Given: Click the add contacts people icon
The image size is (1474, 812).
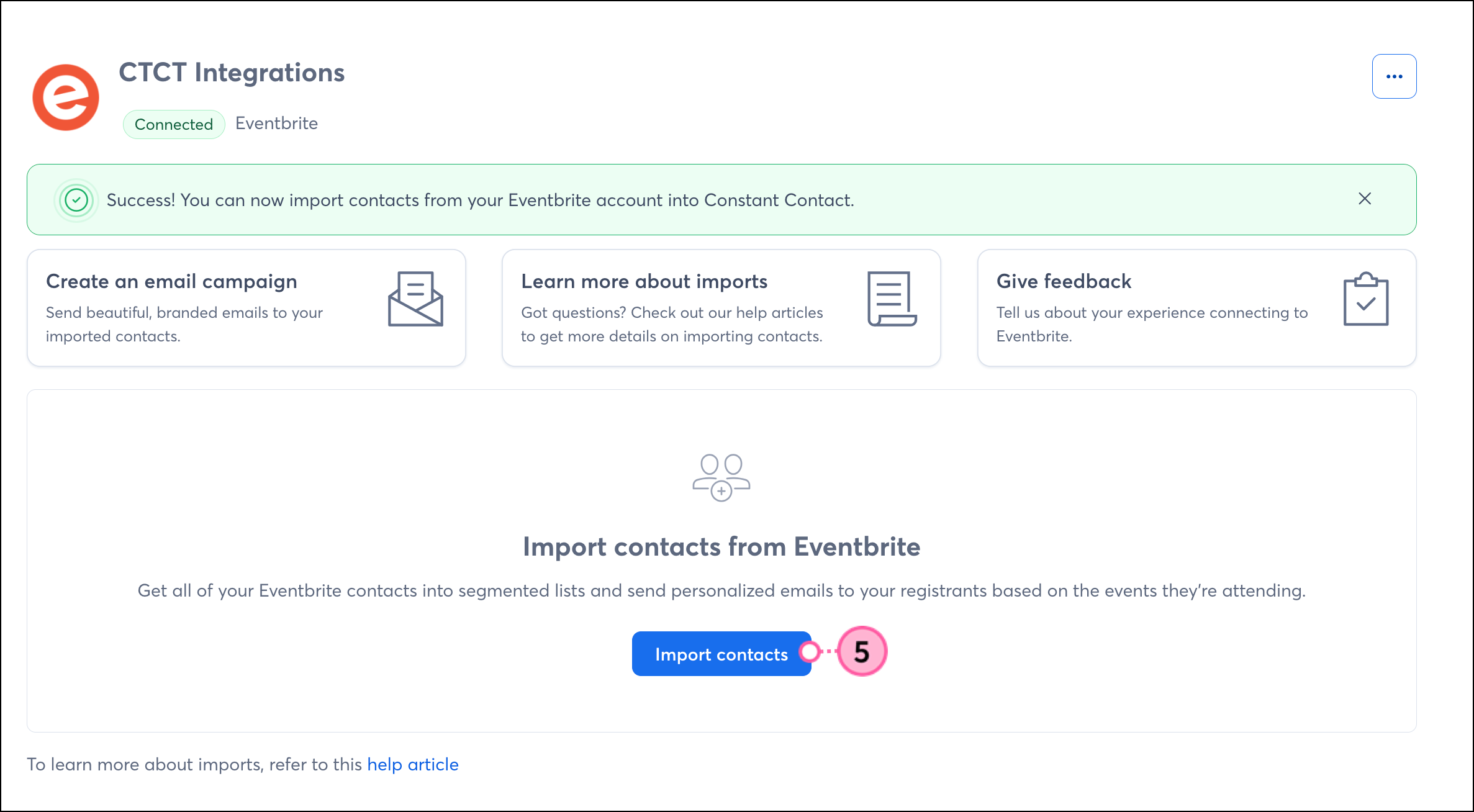Looking at the screenshot, I should pos(721,477).
